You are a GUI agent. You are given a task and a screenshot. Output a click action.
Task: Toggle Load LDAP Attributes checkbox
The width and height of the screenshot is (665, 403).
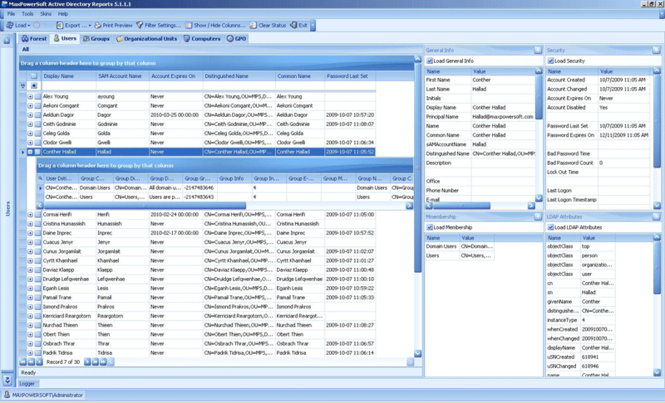click(550, 228)
